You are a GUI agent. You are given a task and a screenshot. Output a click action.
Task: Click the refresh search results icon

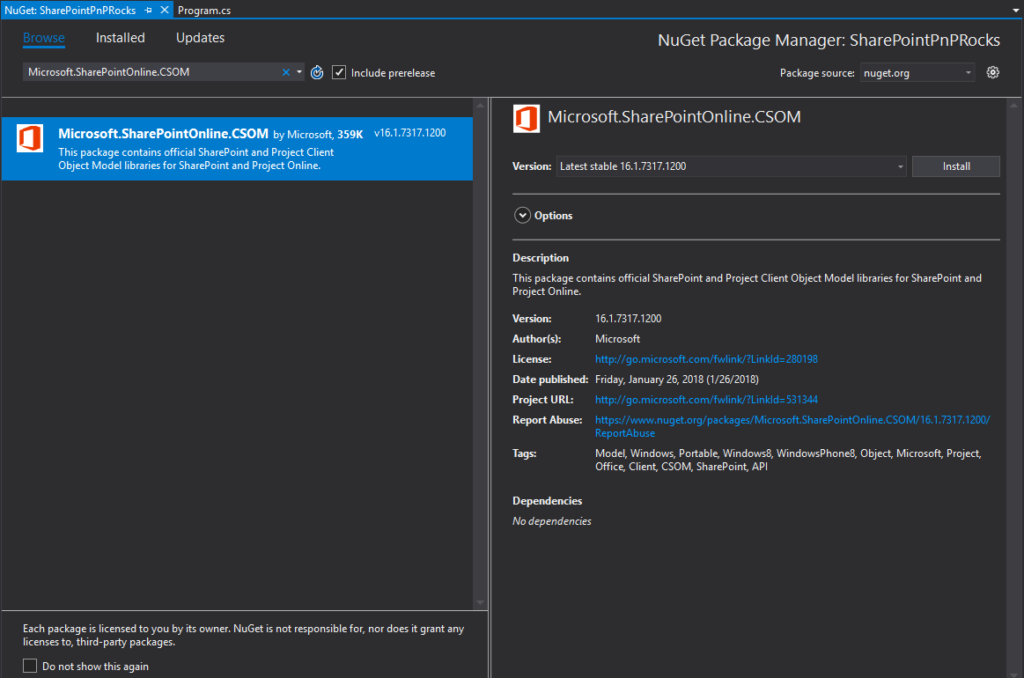(x=317, y=73)
